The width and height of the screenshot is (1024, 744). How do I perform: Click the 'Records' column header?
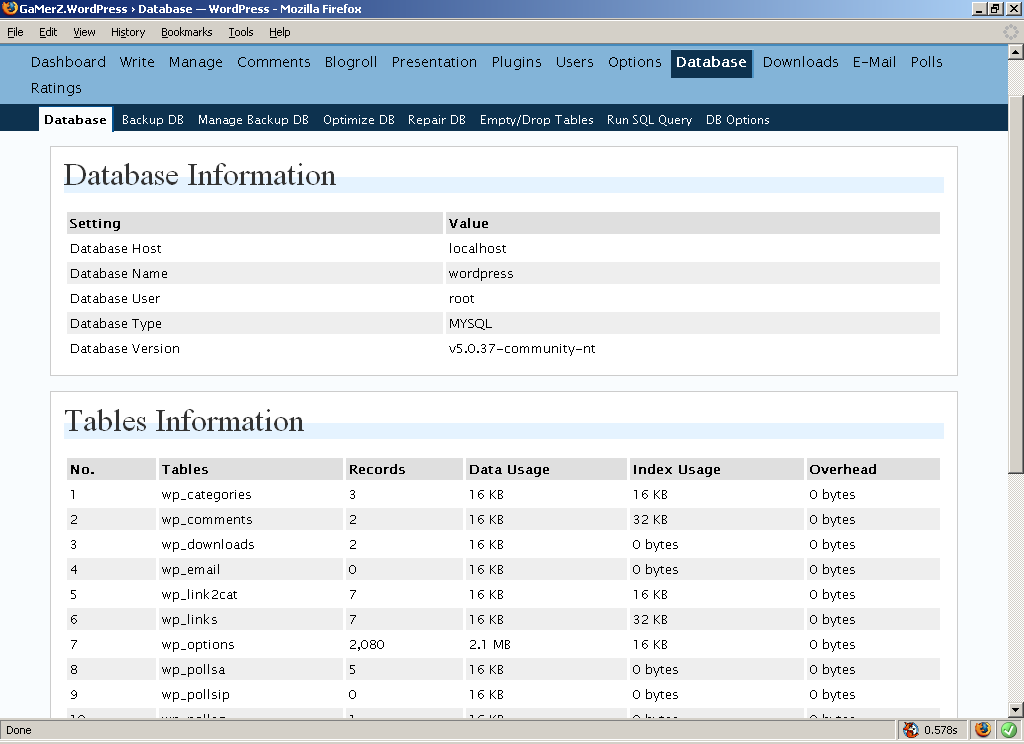tap(377, 470)
